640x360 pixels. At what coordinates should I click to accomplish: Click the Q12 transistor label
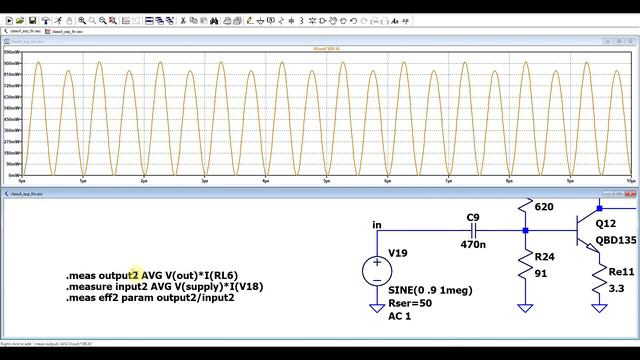click(x=606, y=224)
